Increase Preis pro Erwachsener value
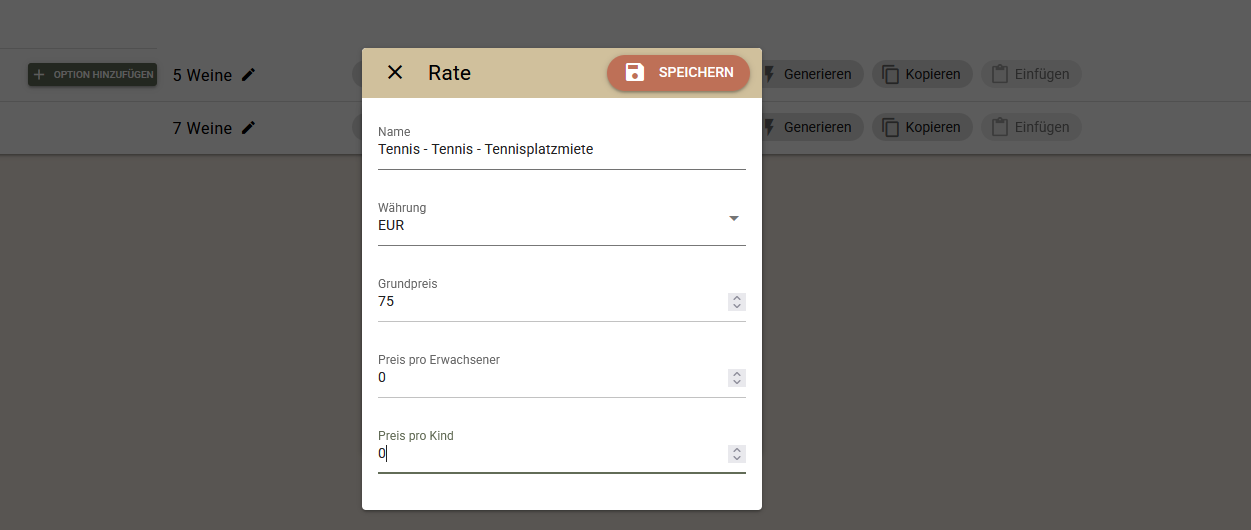1251x530 pixels. pyautogui.click(x=737, y=373)
